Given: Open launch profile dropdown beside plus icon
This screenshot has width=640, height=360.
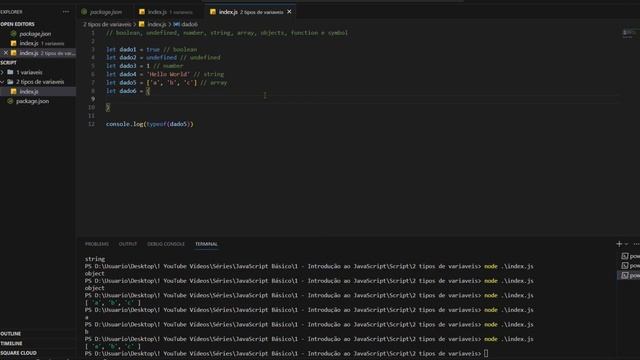Looking at the screenshot, I should pyautogui.click(x=627, y=244).
